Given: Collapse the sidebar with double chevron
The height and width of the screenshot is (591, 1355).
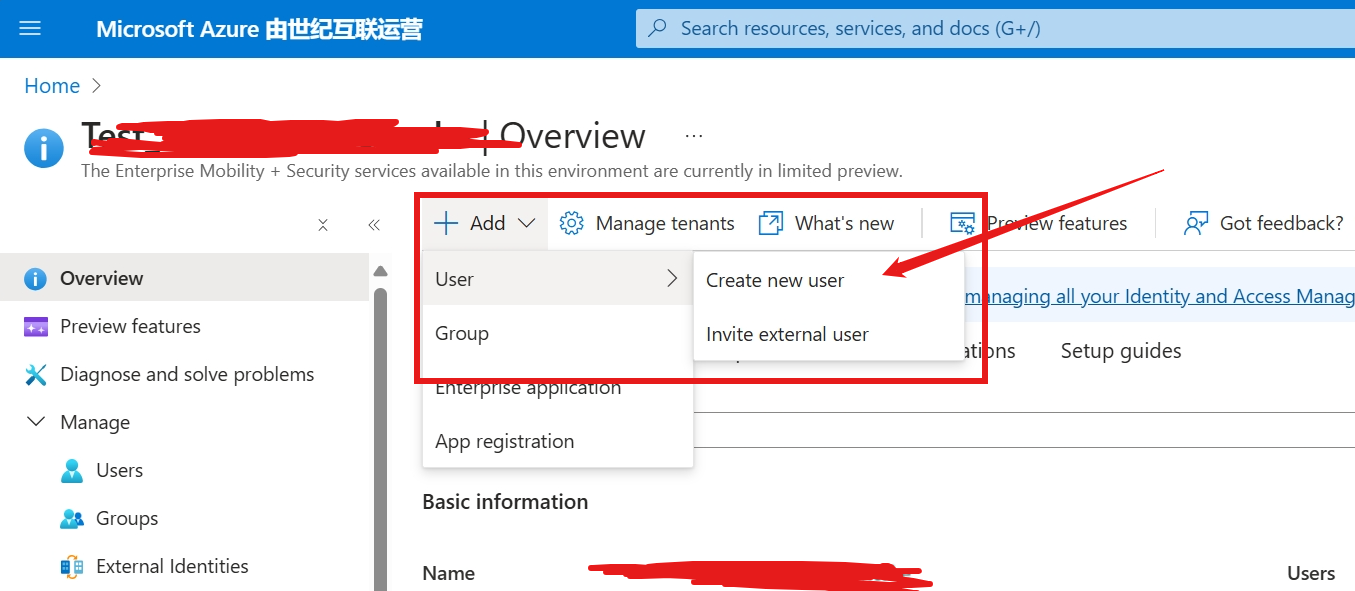Looking at the screenshot, I should pyautogui.click(x=374, y=225).
